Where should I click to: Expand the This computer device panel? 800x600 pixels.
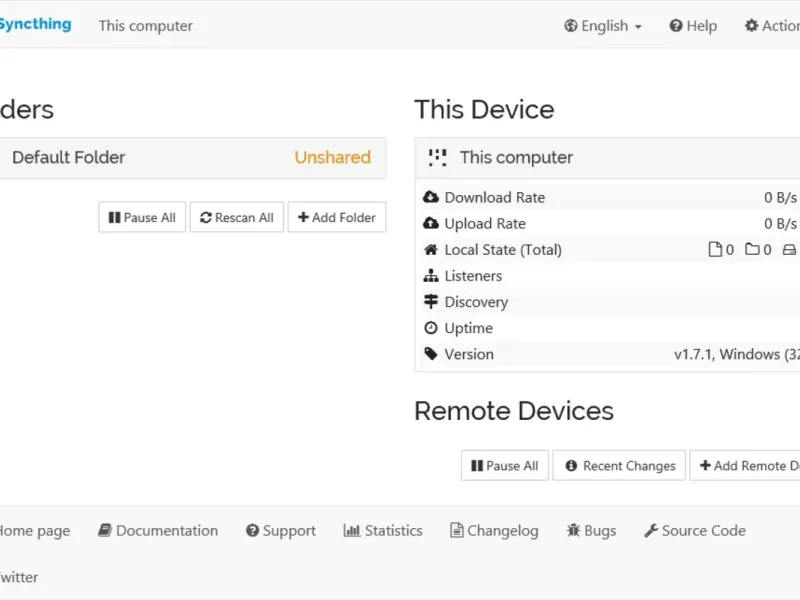click(x=600, y=157)
